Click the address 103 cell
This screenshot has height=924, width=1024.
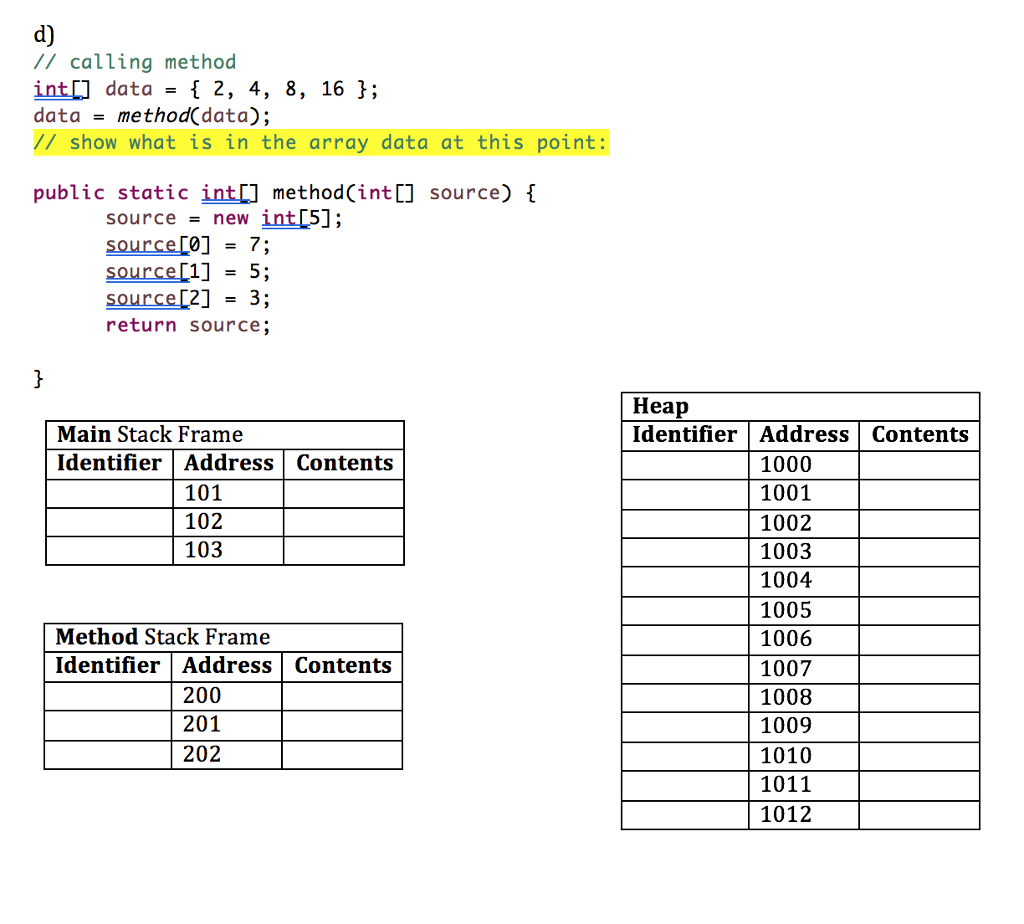229,550
